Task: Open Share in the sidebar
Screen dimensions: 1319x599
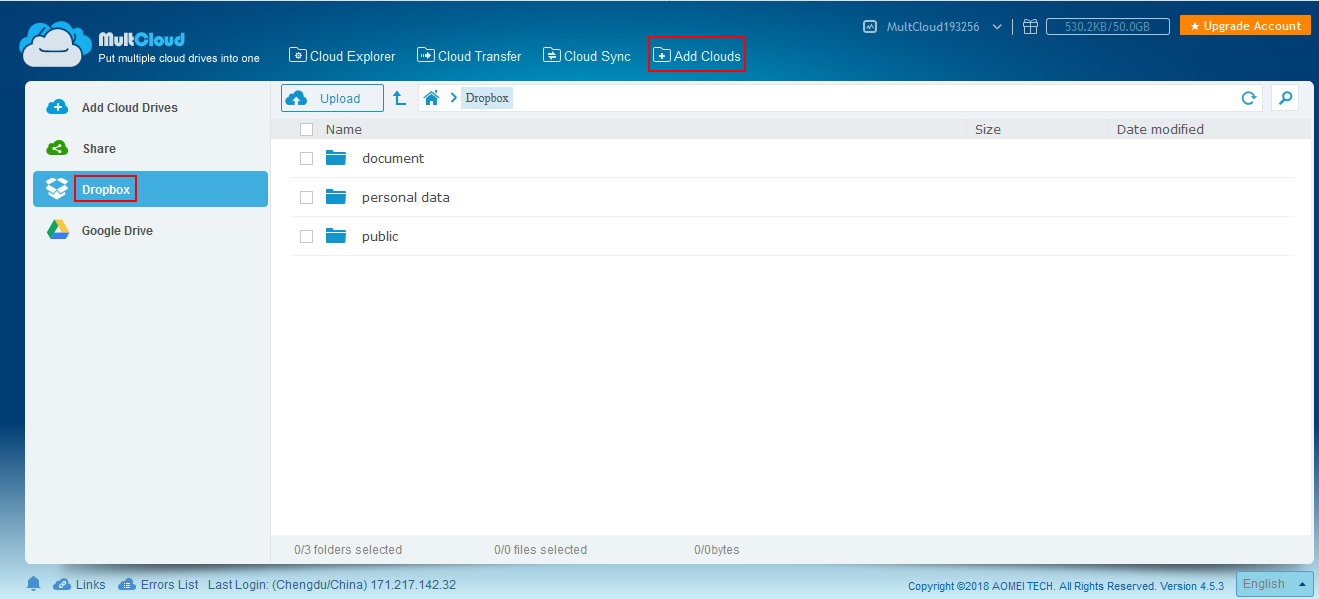Action: pos(150,149)
